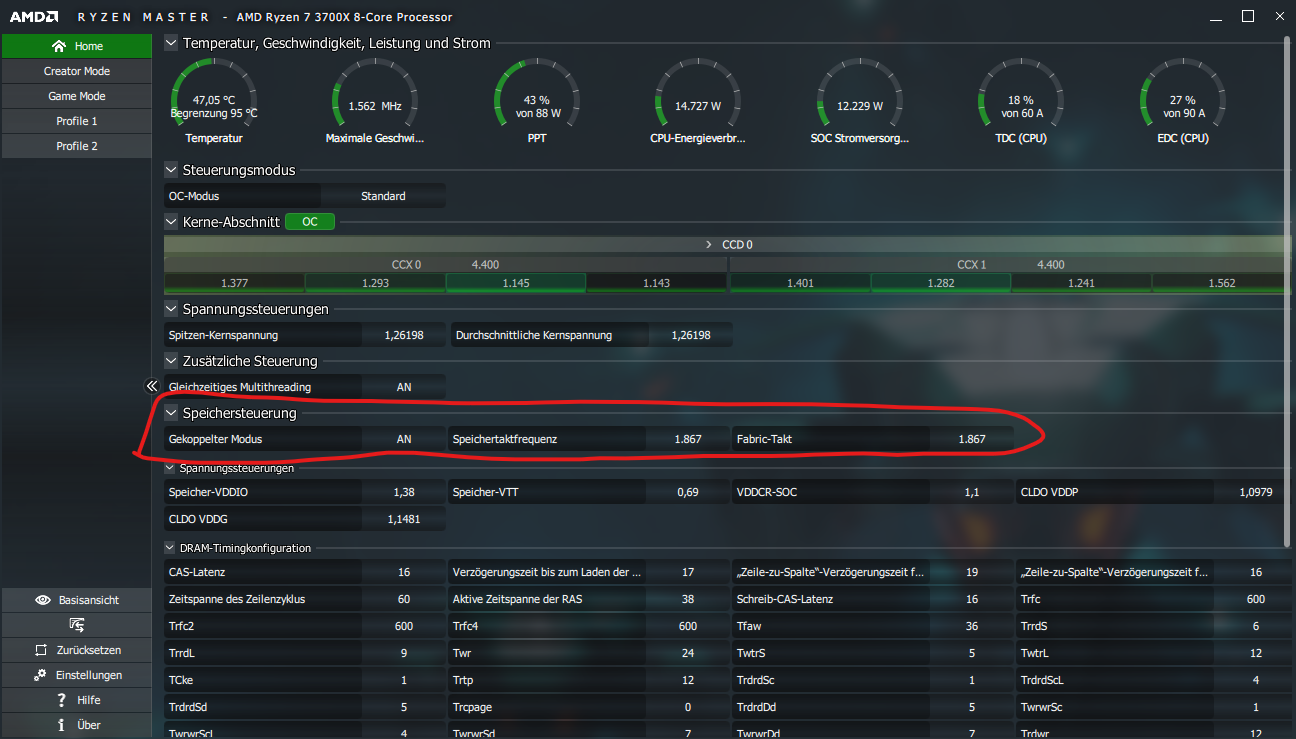Click the TDC (CPU) gauge
The height and width of the screenshot is (739, 1296).
pos(1020,101)
